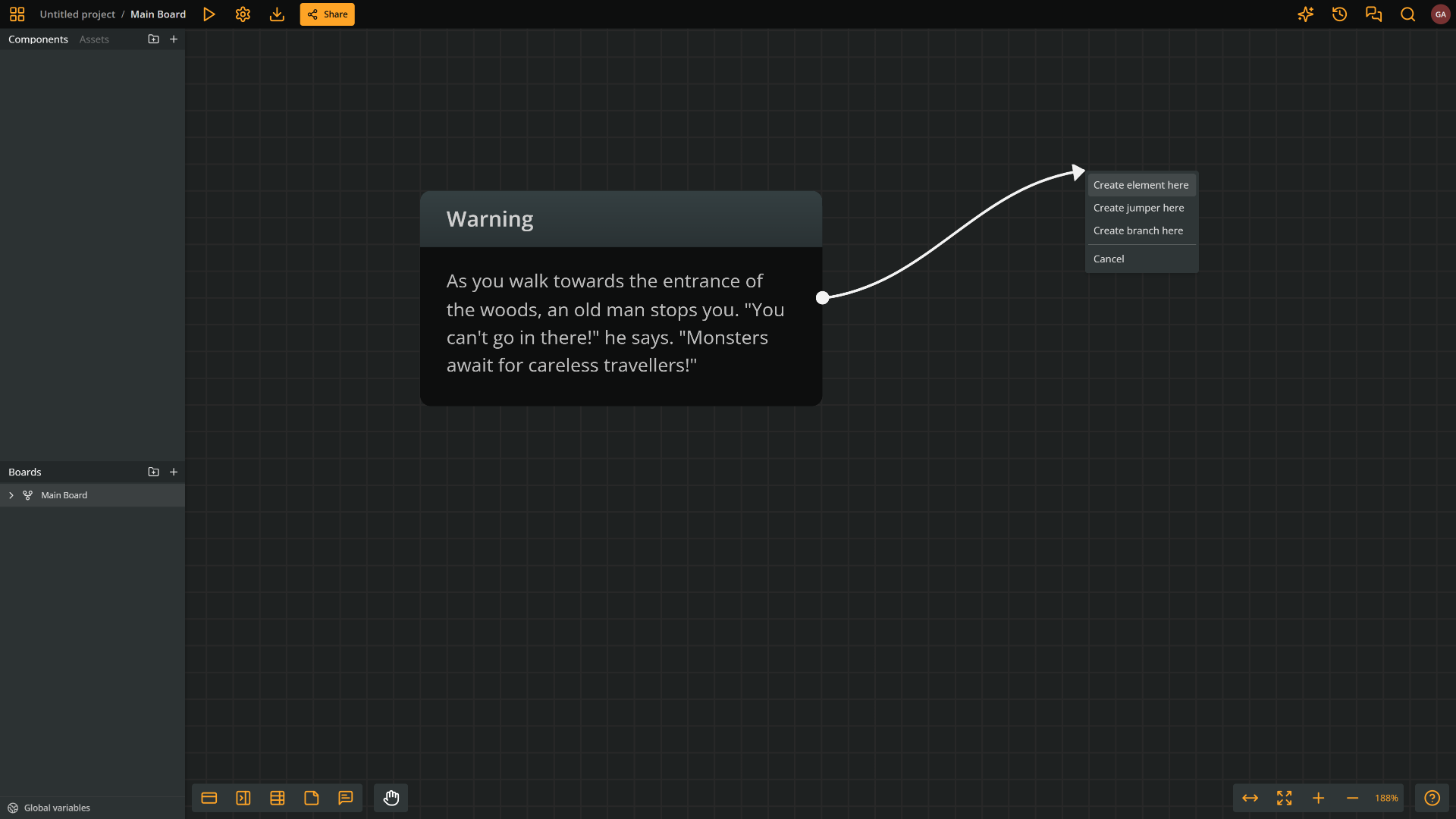This screenshot has height=819, width=1456.
Task: Add a comment with the speech bubble icon
Action: point(346,798)
